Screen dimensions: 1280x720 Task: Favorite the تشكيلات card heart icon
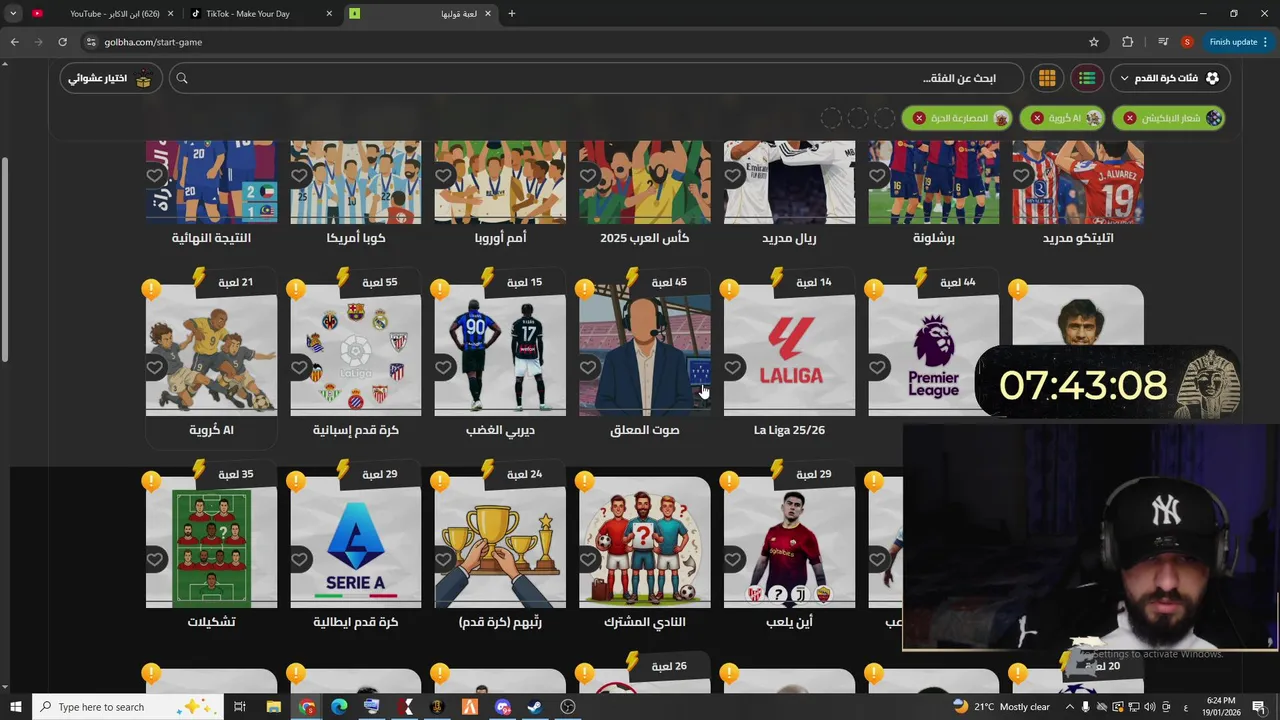pyautogui.click(x=154, y=560)
